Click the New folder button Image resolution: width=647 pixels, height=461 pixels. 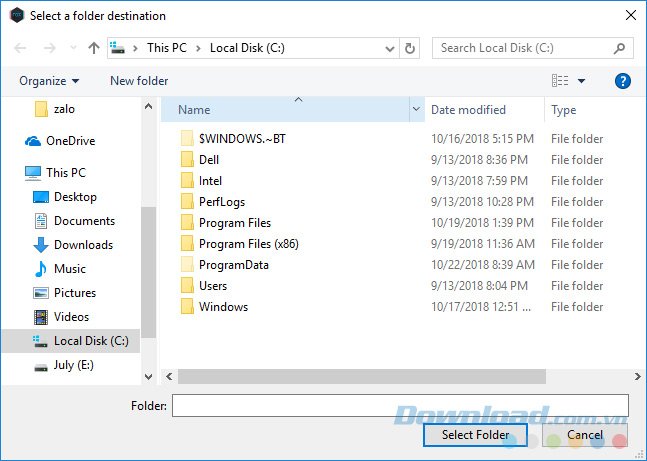[139, 81]
